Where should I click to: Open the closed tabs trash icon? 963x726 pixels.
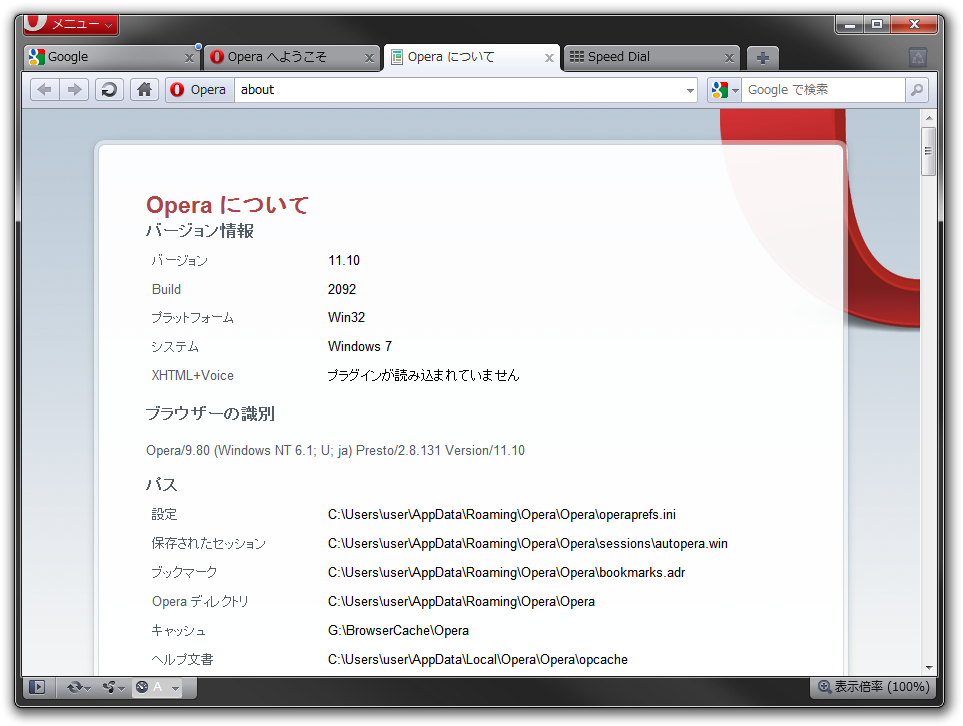coord(918,58)
